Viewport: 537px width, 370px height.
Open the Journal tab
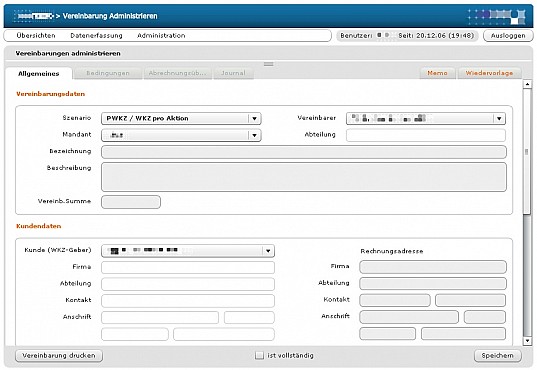(233, 73)
